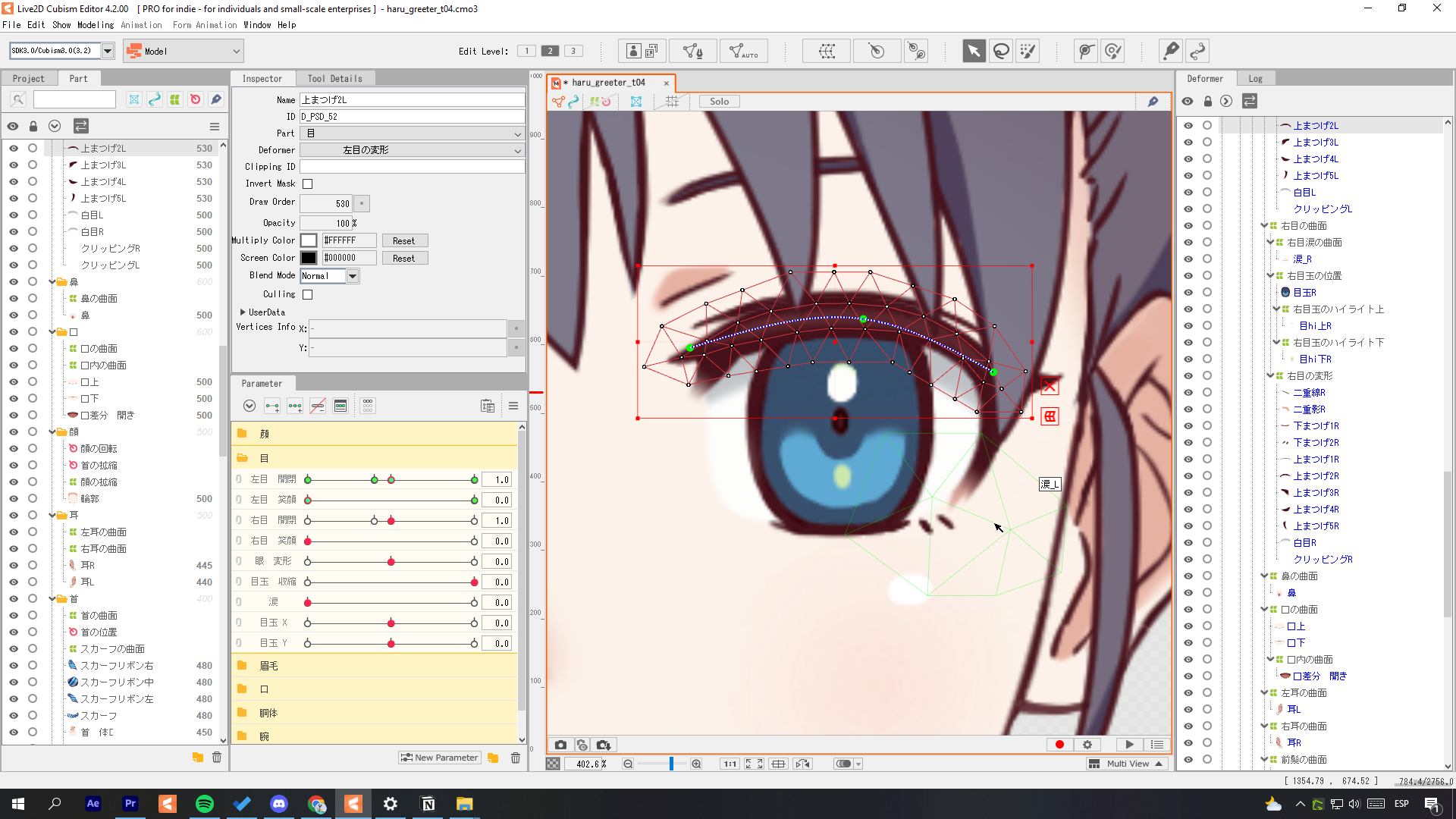Select the lasso selection tool
The image size is (1456, 819).
pos(1001,51)
